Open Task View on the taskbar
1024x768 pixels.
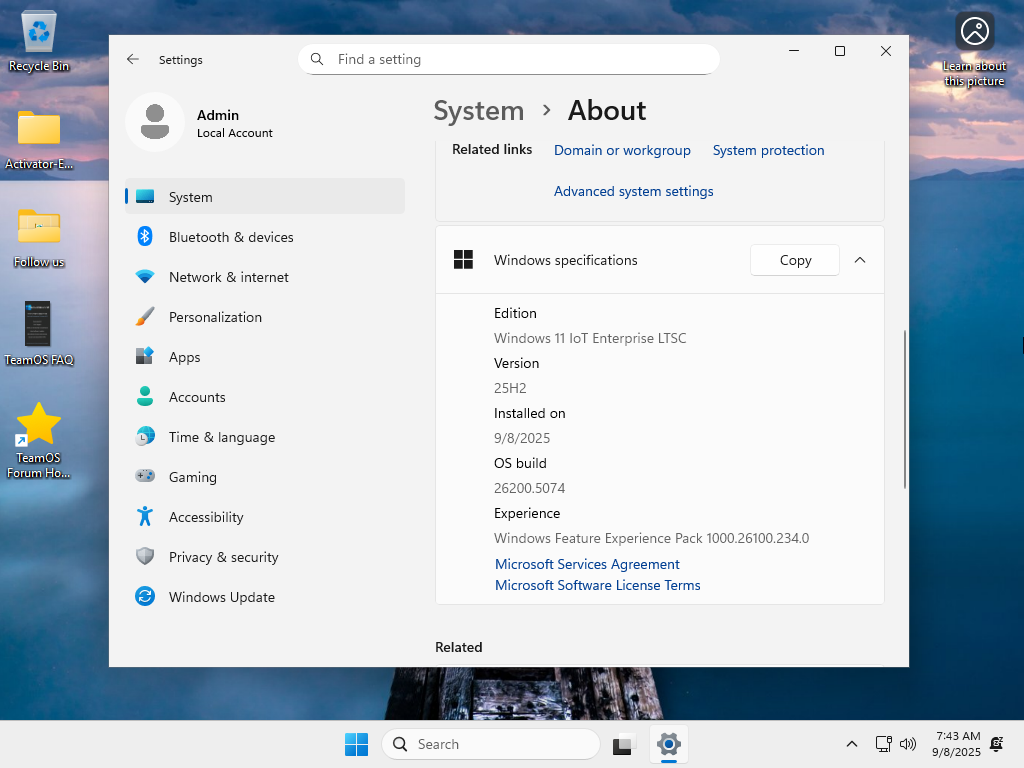624,744
